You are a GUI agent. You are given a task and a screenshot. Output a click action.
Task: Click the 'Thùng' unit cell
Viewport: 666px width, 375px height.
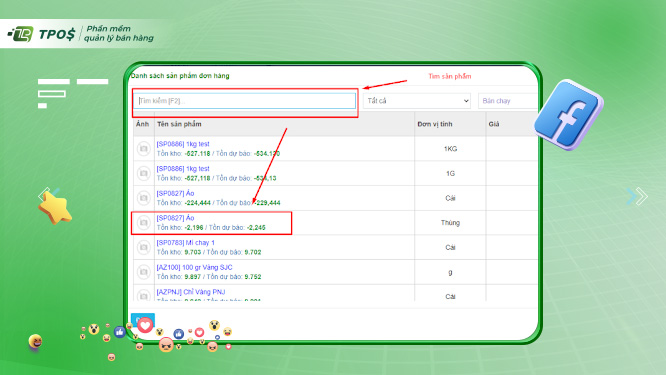point(450,223)
